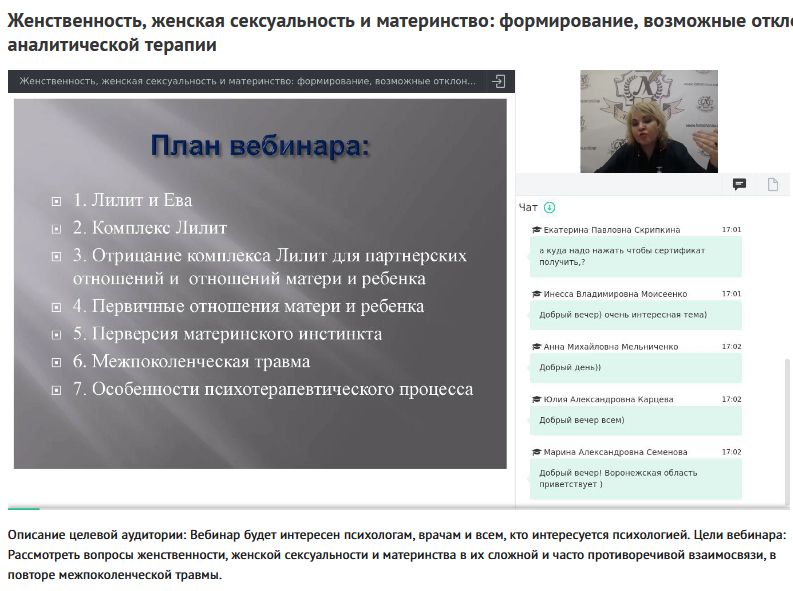This screenshot has width=793, height=591.
Task: Select the name Екатерина Павловна Скрипкина in chat
Action: tap(611, 229)
